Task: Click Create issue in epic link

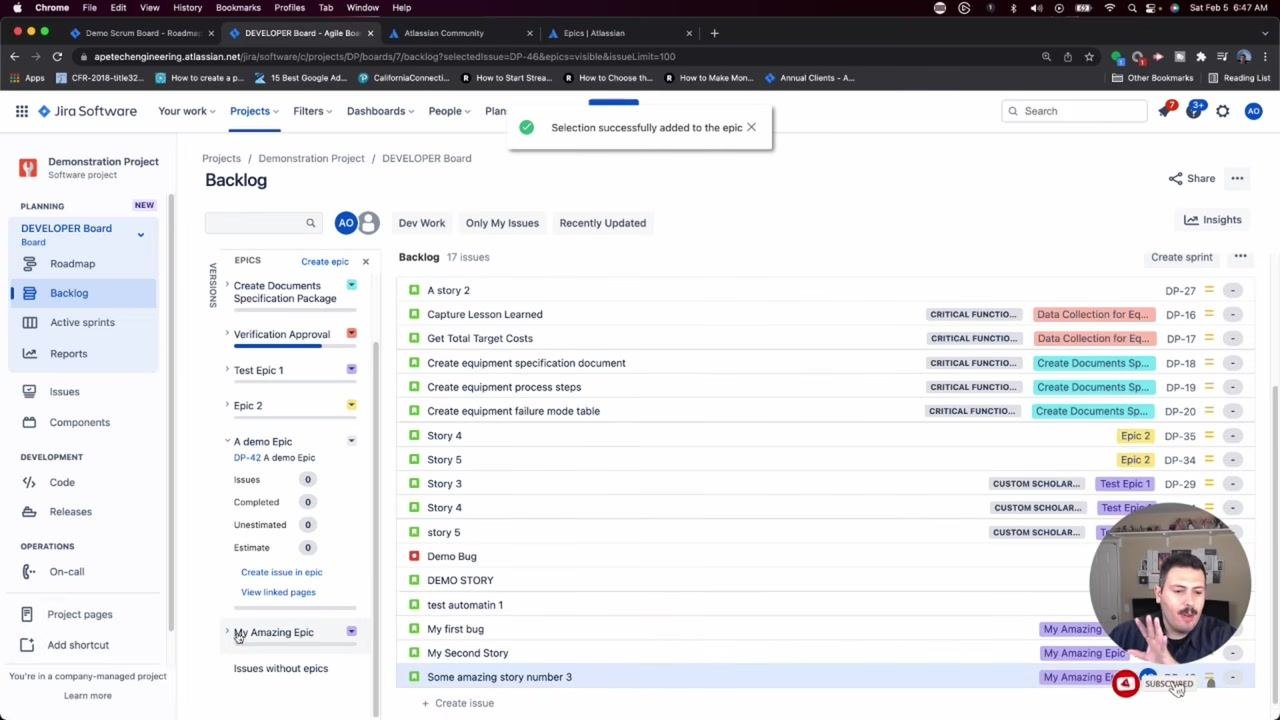Action: [x=281, y=572]
